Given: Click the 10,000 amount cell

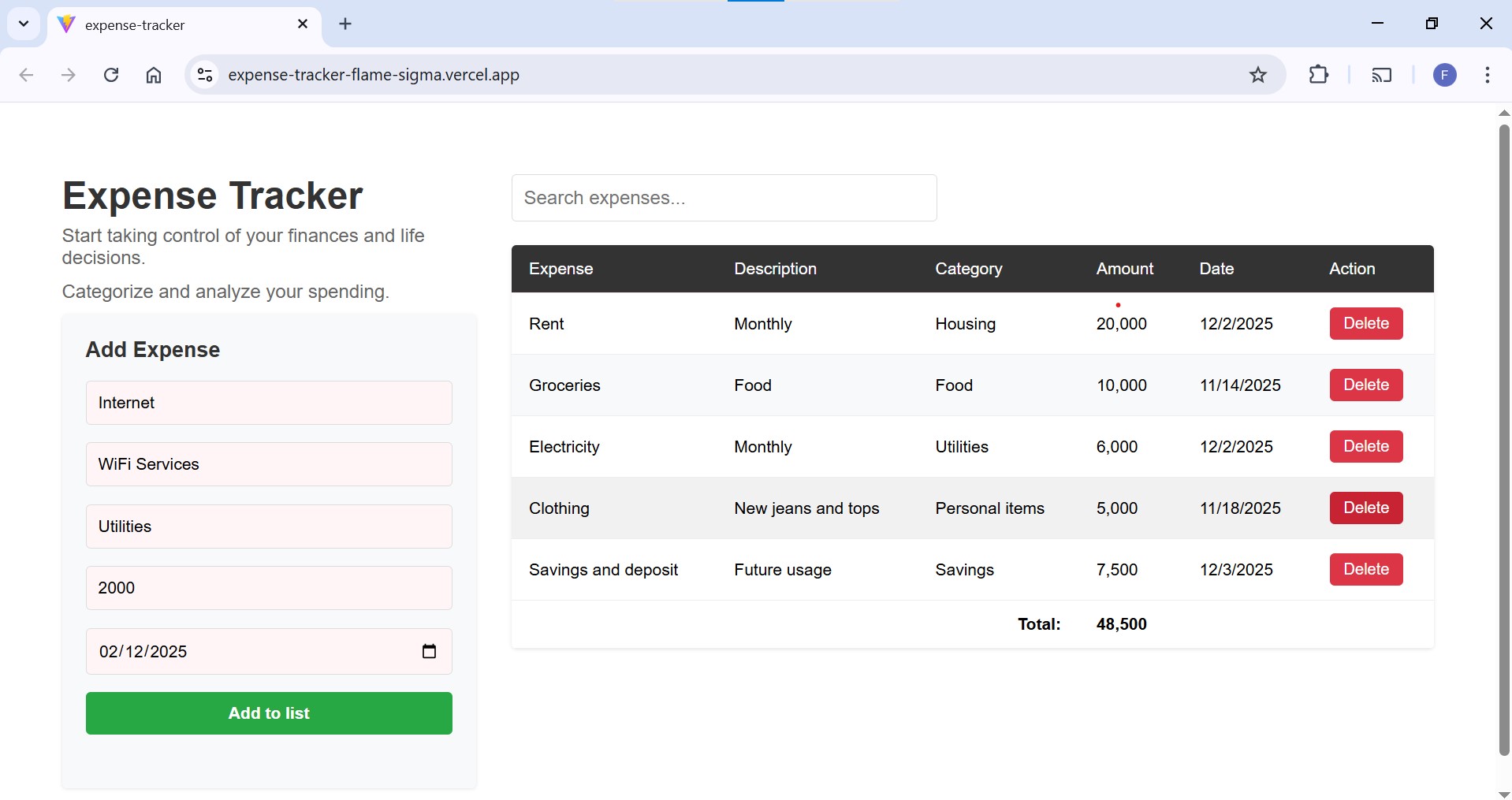Looking at the screenshot, I should (x=1121, y=385).
